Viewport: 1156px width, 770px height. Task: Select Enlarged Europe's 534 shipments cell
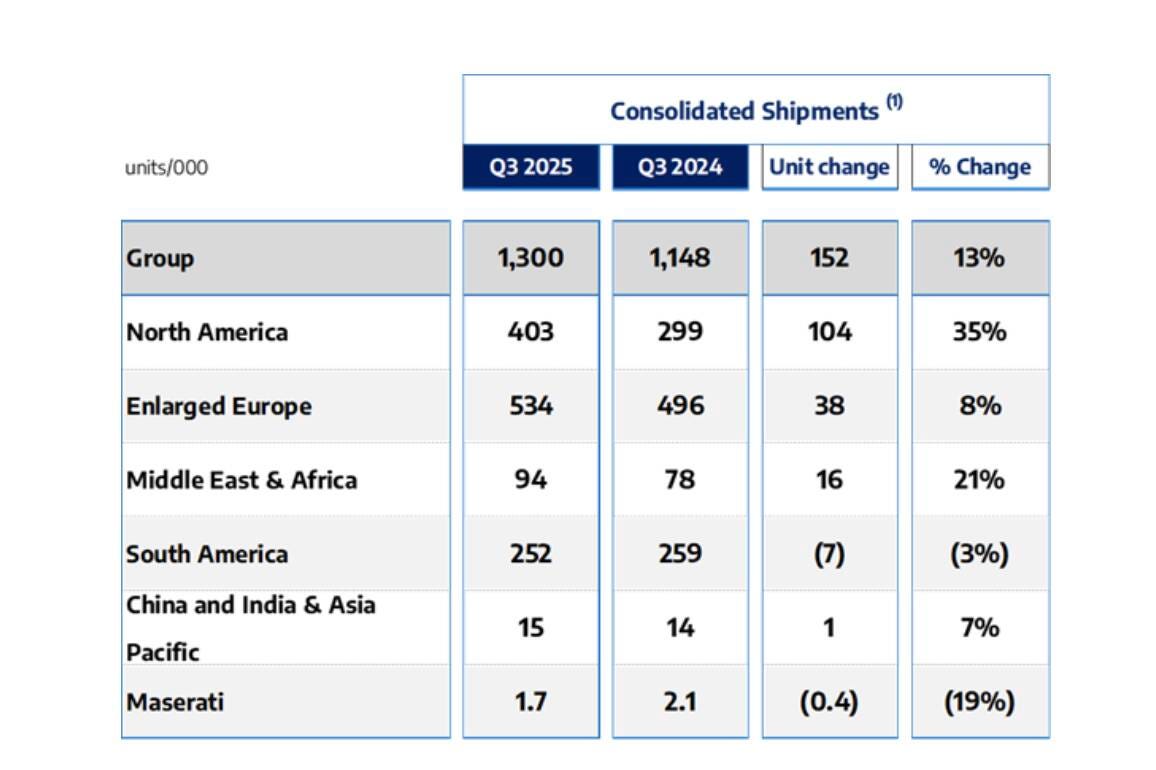coord(530,406)
